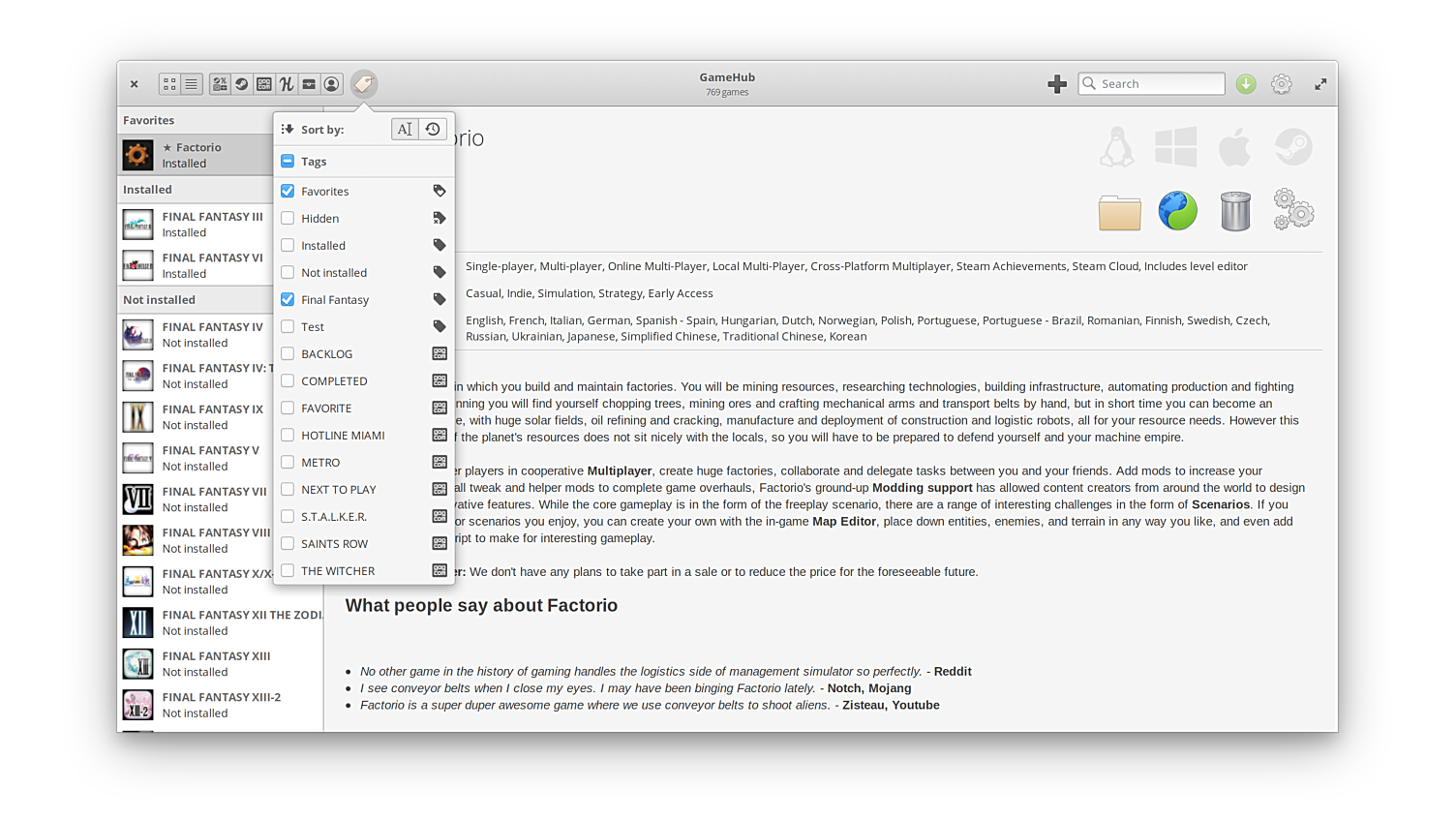Click the Search input field
The image size is (1456, 819).
tap(1159, 84)
